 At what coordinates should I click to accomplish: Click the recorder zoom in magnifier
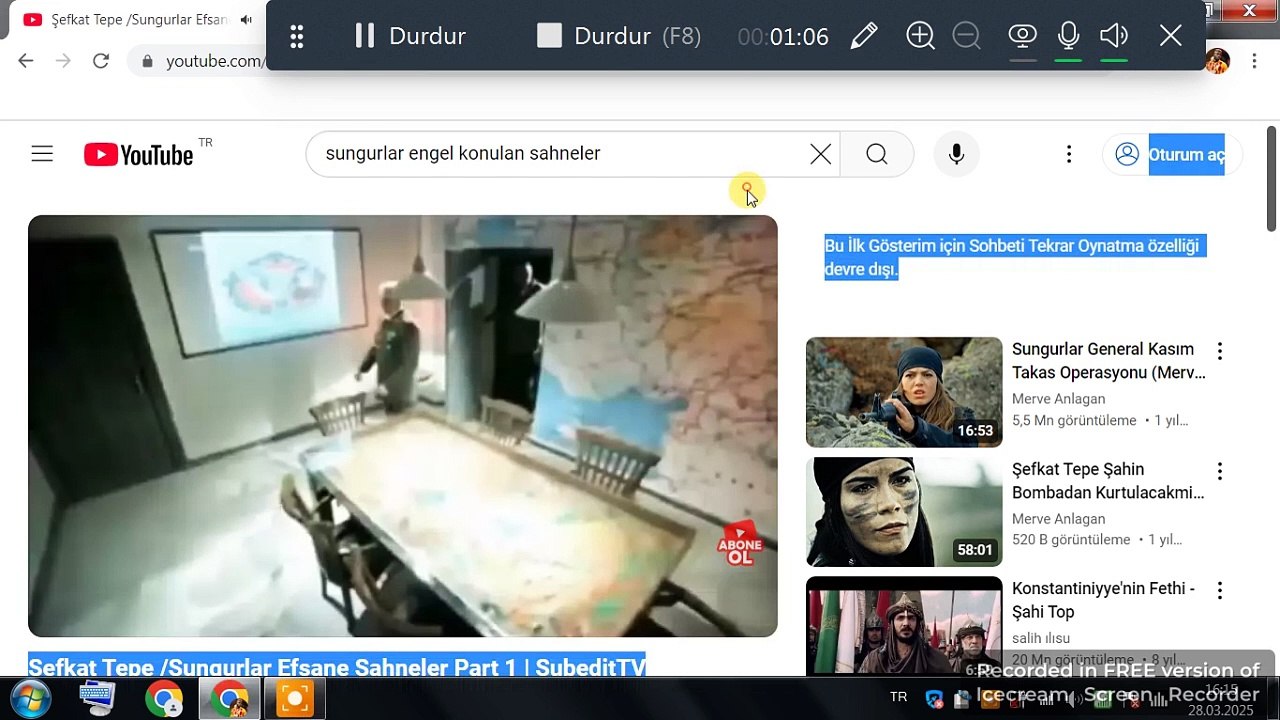920,36
